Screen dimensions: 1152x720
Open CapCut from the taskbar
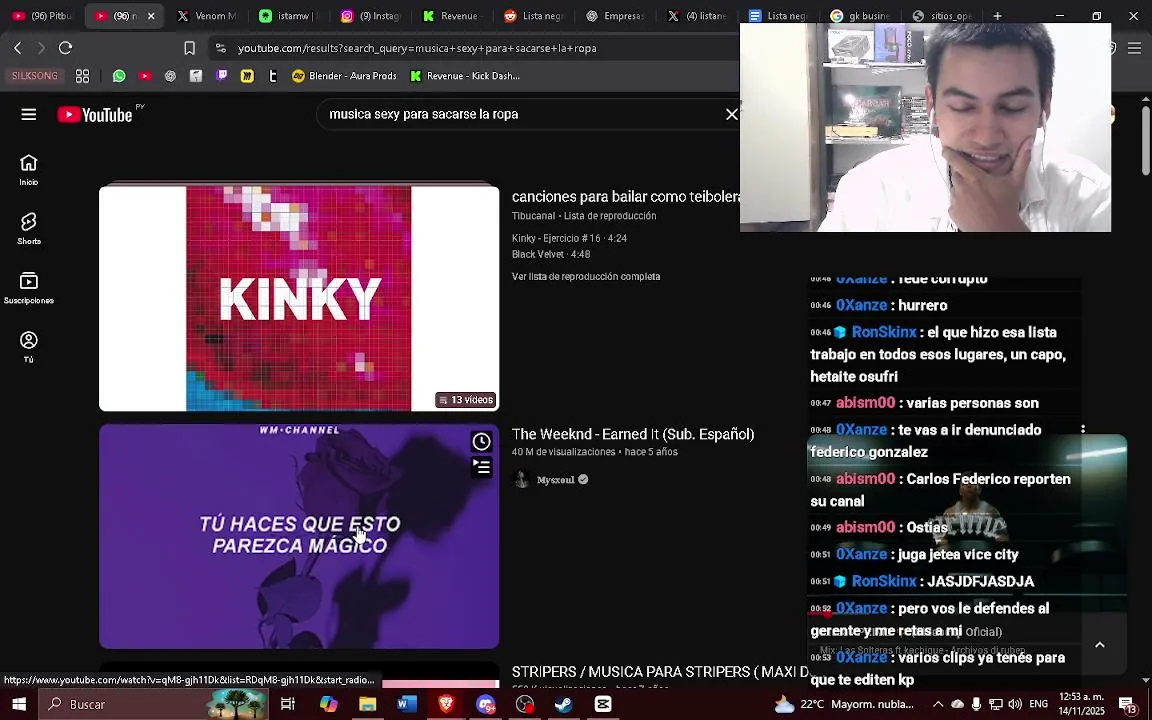pyautogui.click(x=602, y=704)
